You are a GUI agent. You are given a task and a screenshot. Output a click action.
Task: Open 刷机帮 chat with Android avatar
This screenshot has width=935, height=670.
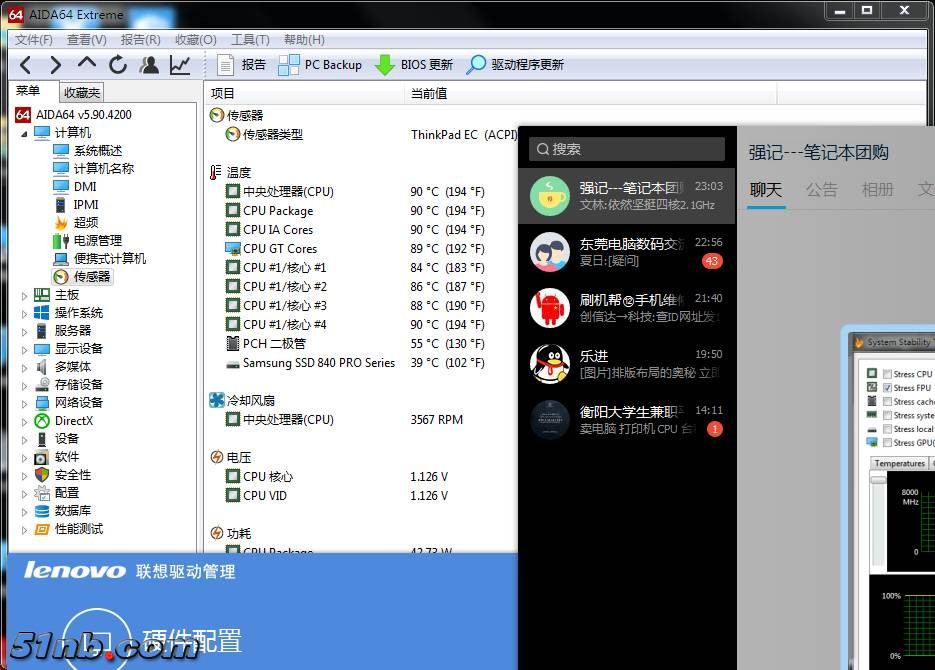click(627, 308)
